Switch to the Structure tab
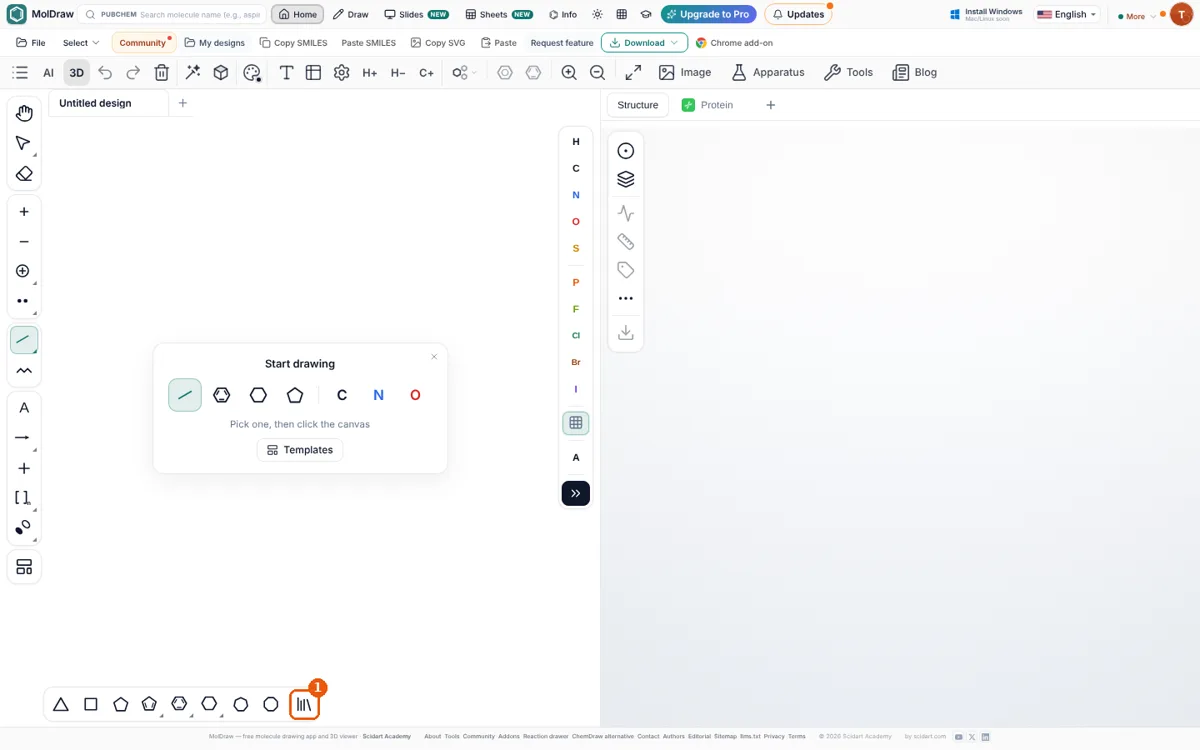This screenshot has width=1200, height=750. point(638,105)
